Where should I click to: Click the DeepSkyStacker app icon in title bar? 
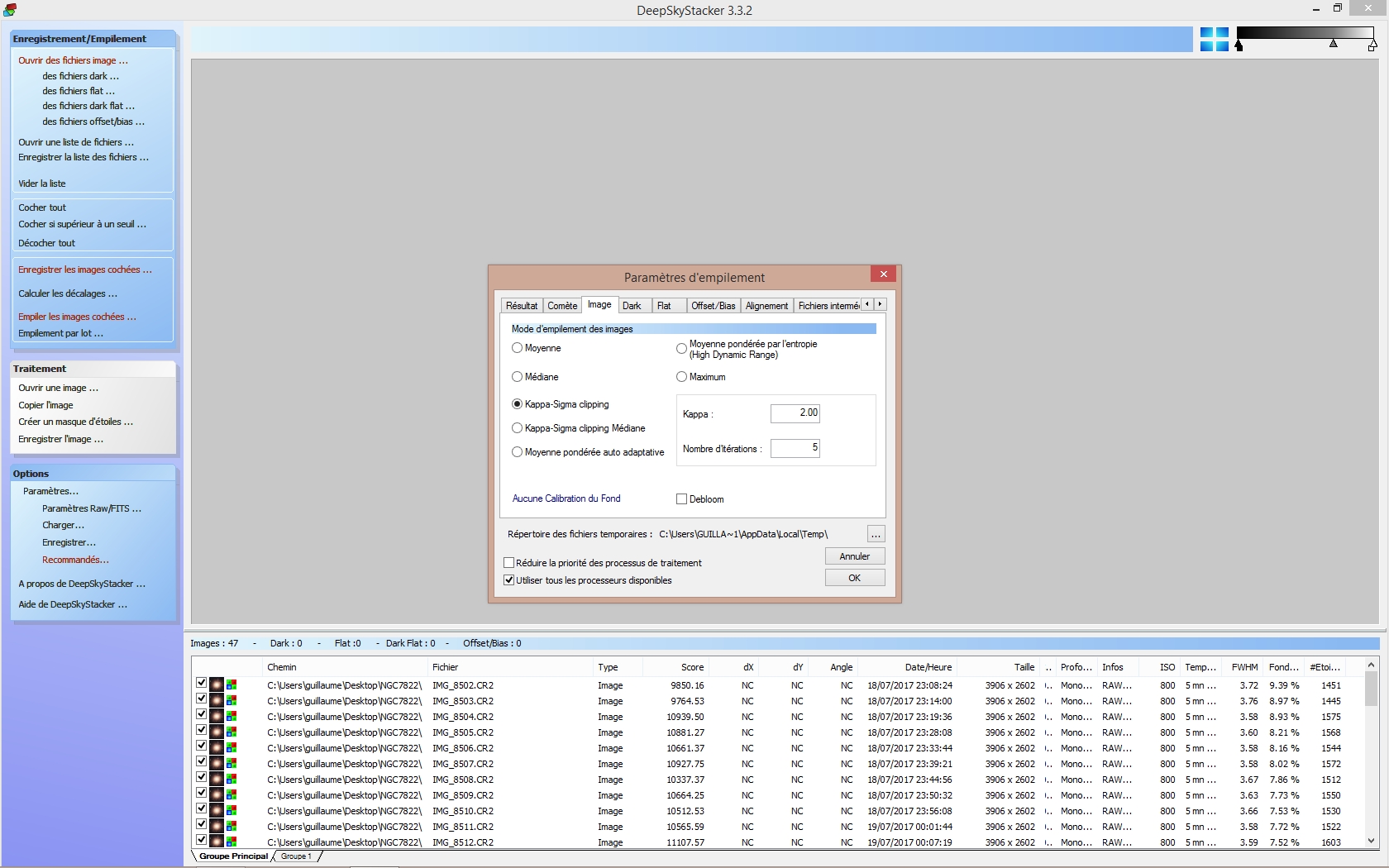click(10, 10)
